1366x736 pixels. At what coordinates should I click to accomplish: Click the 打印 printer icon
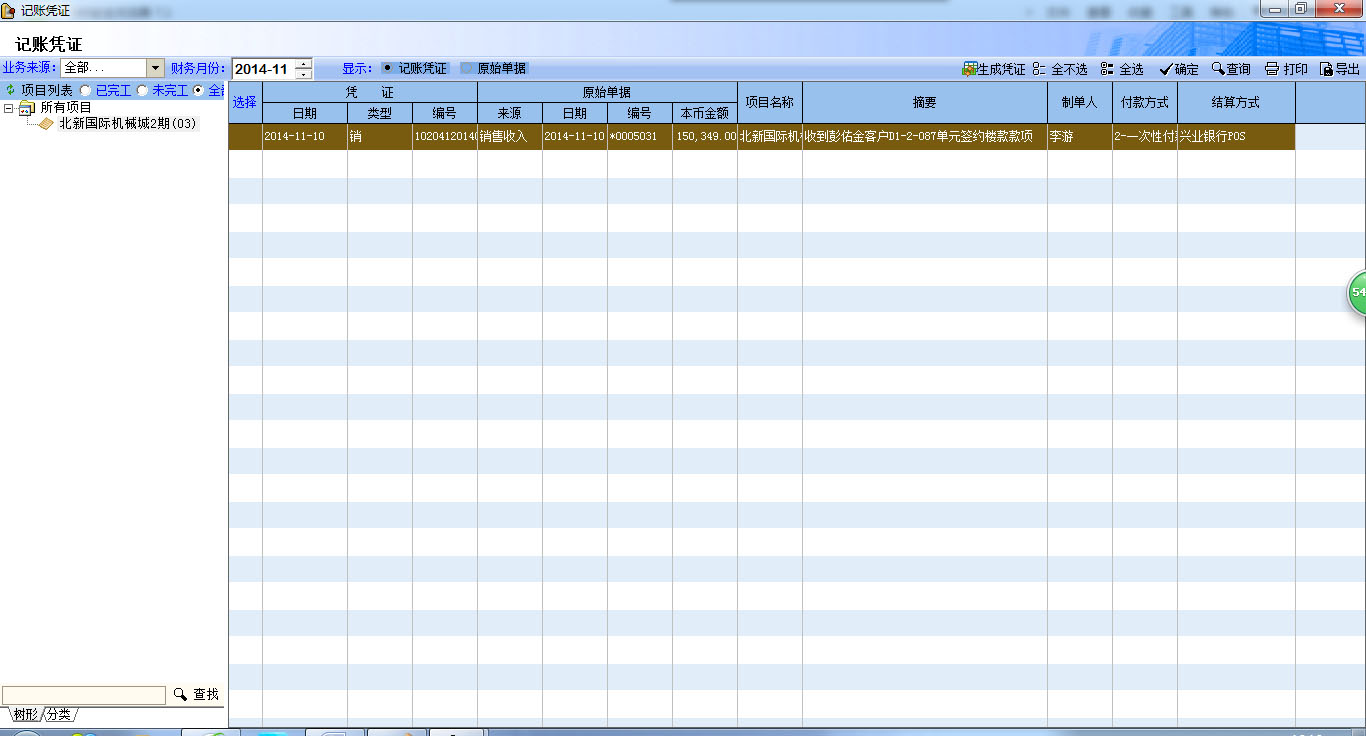[1272, 69]
